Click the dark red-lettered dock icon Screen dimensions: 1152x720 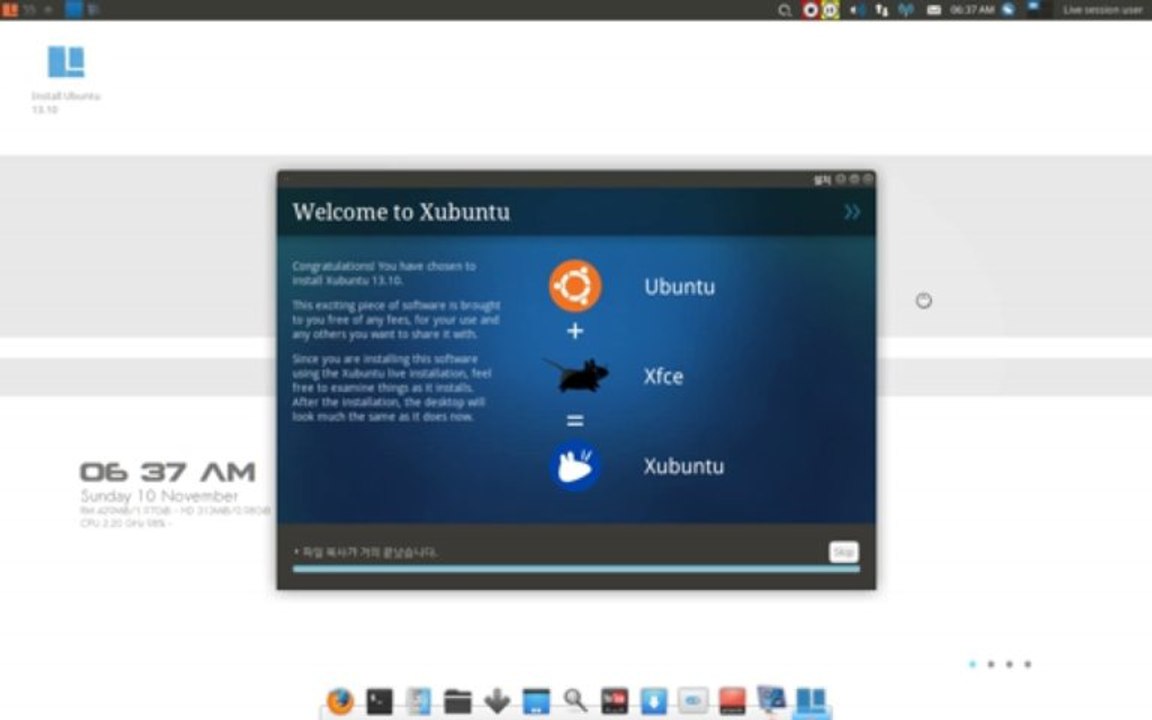pyautogui.click(x=614, y=701)
